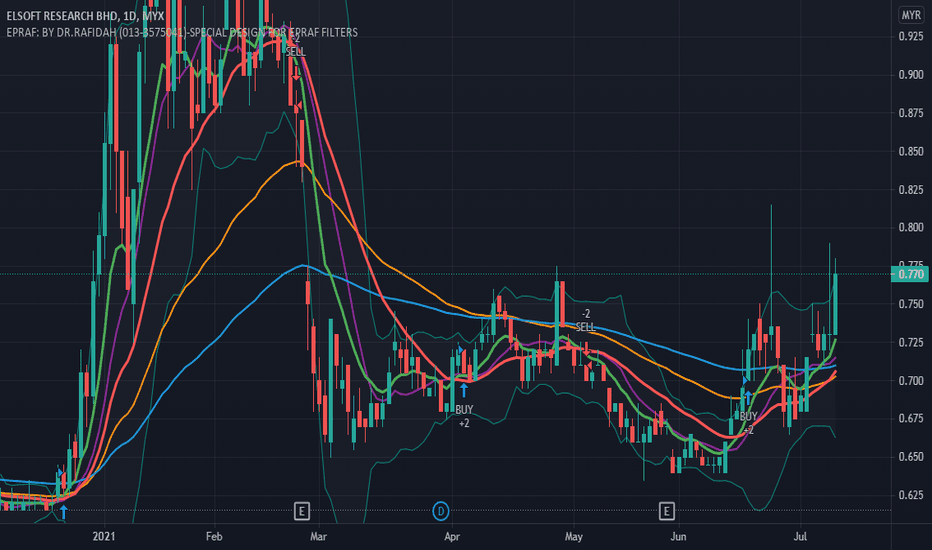Click the 0.675 price scale label

(911, 418)
